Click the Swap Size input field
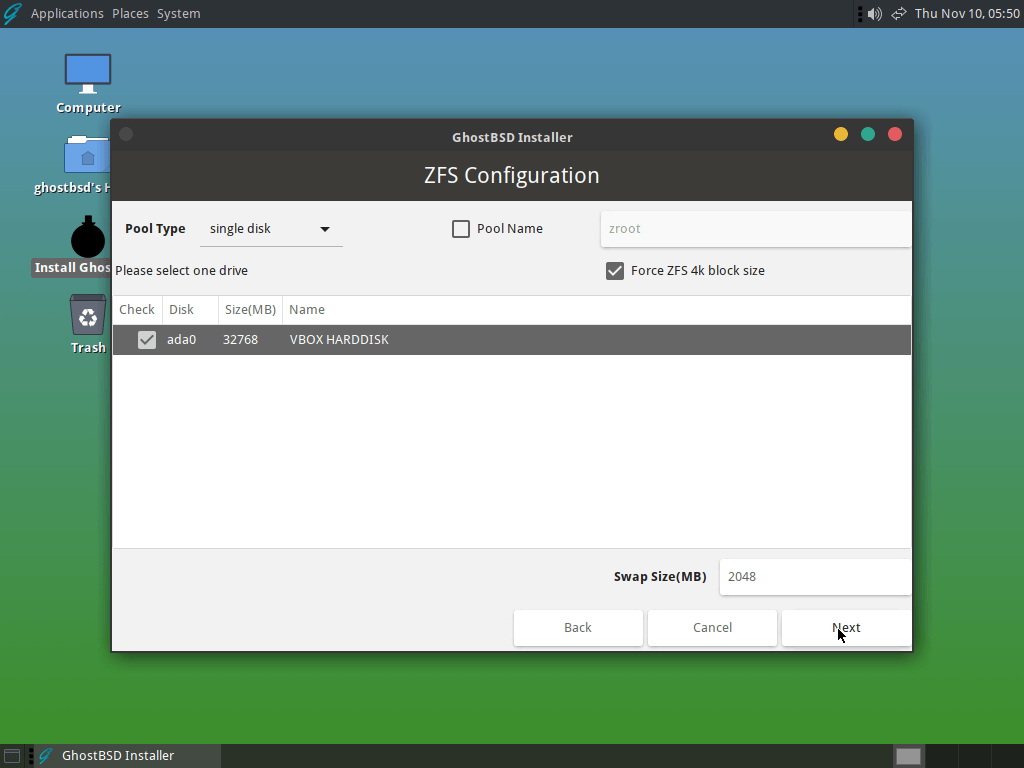The width and height of the screenshot is (1024, 768). [814, 577]
